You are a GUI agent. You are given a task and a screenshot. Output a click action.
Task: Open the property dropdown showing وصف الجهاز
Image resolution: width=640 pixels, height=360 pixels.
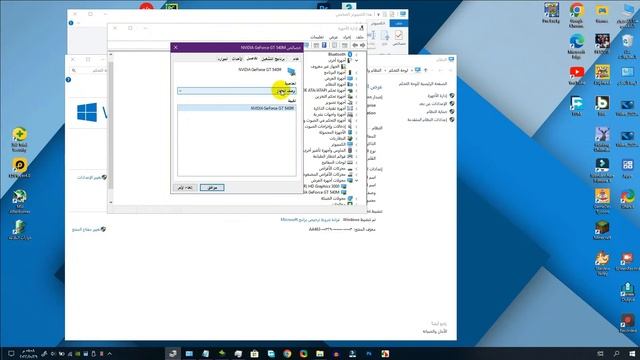237,91
